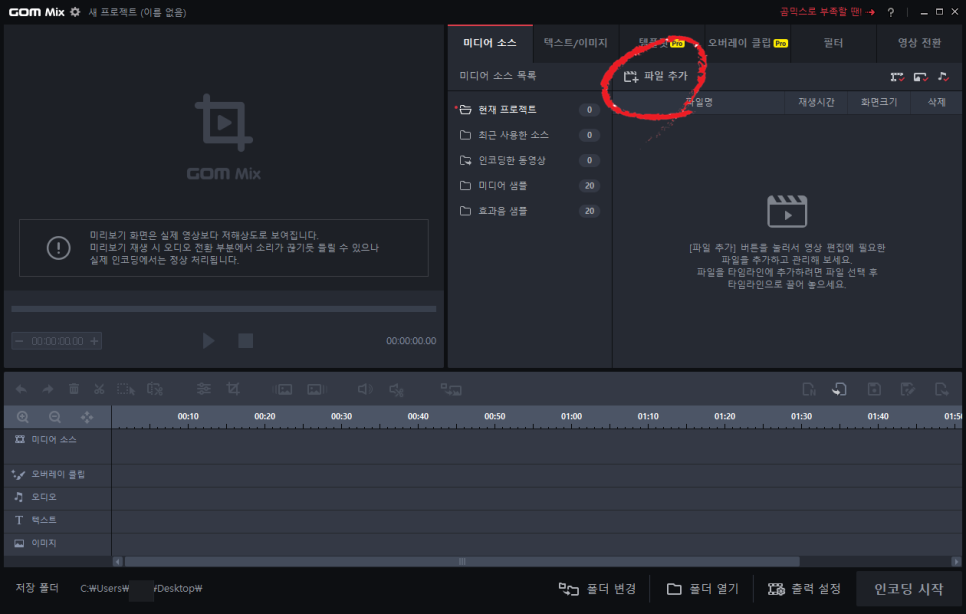
Task: Click the 삭제 column header
Action: point(936,102)
